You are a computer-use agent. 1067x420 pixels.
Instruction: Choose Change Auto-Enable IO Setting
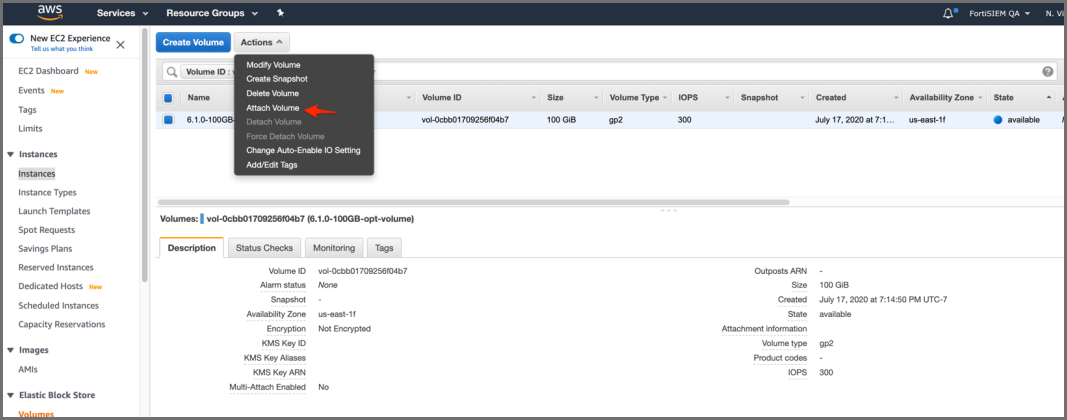(303, 150)
